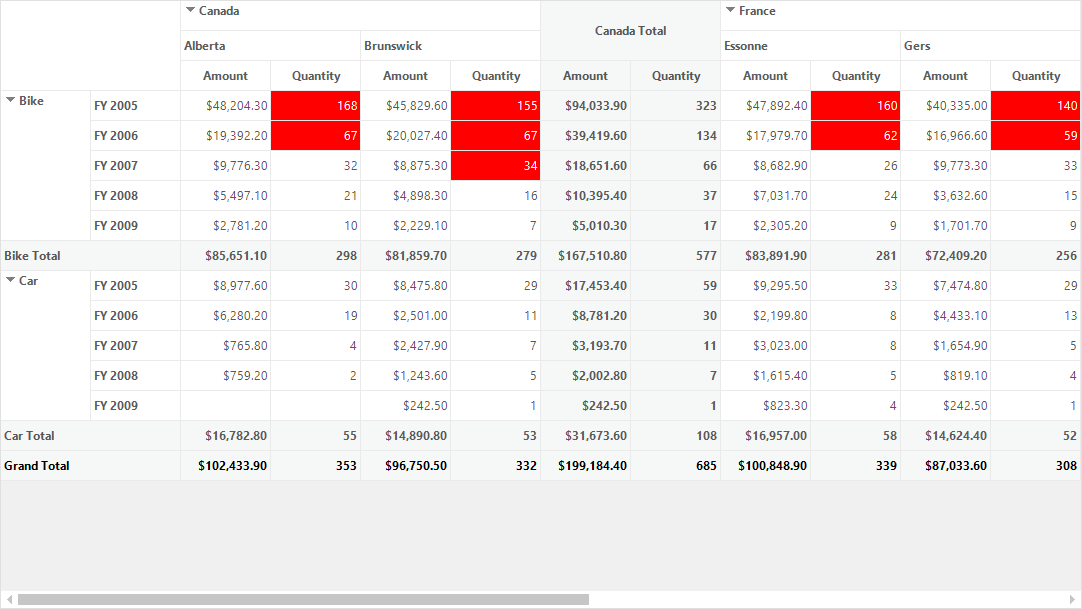The height and width of the screenshot is (609, 1082).
Task: Click the $40,335.00 amount cell
Action: point(945,106)
